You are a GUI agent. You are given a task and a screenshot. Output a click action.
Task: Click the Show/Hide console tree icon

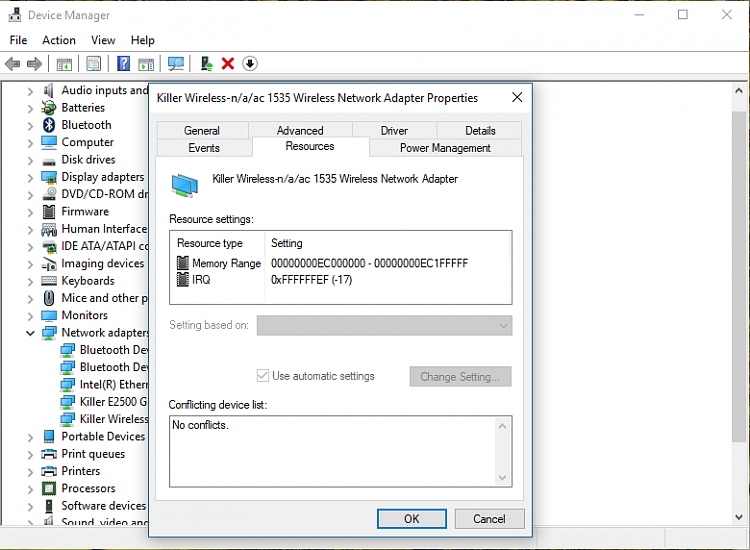coord(64,64)
